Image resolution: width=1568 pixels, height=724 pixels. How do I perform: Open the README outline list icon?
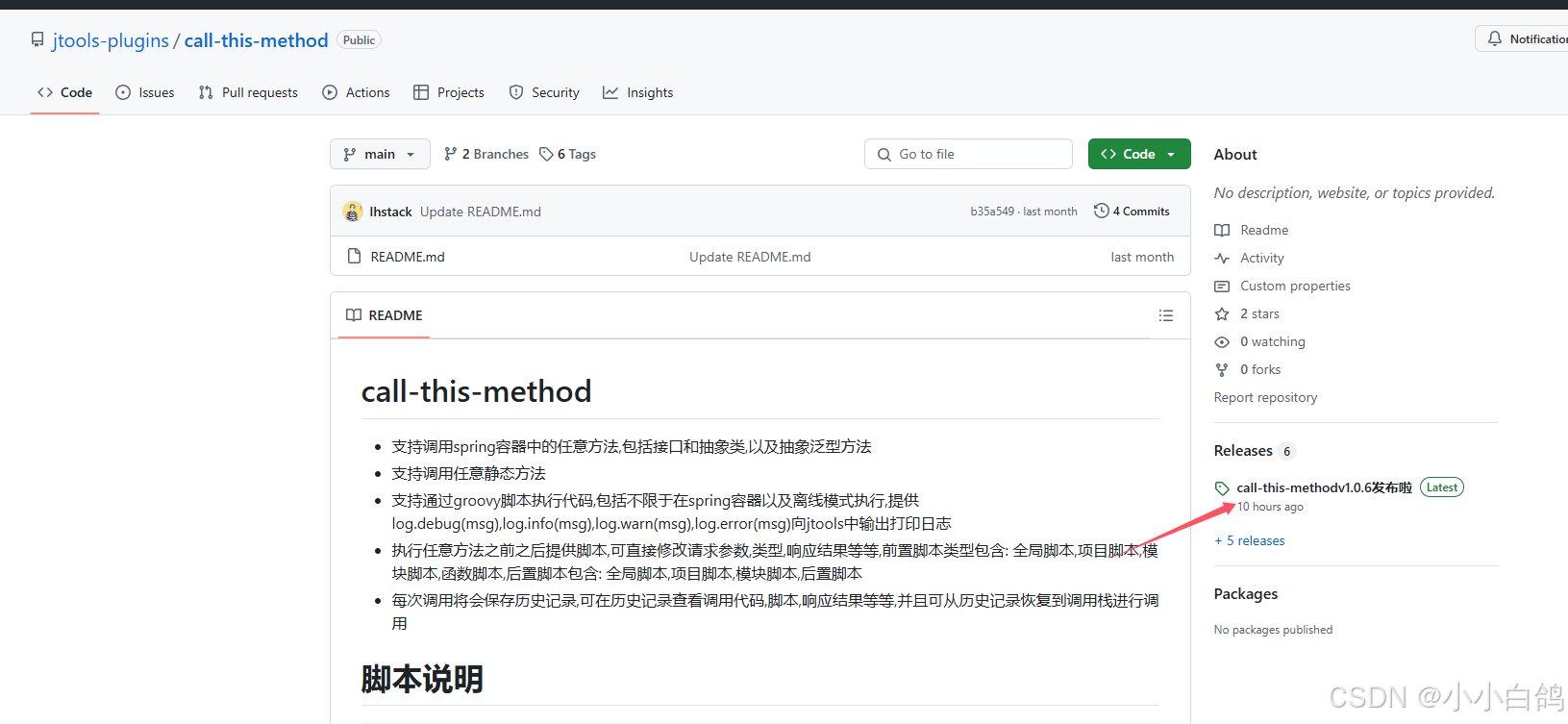coord(1166,315)
